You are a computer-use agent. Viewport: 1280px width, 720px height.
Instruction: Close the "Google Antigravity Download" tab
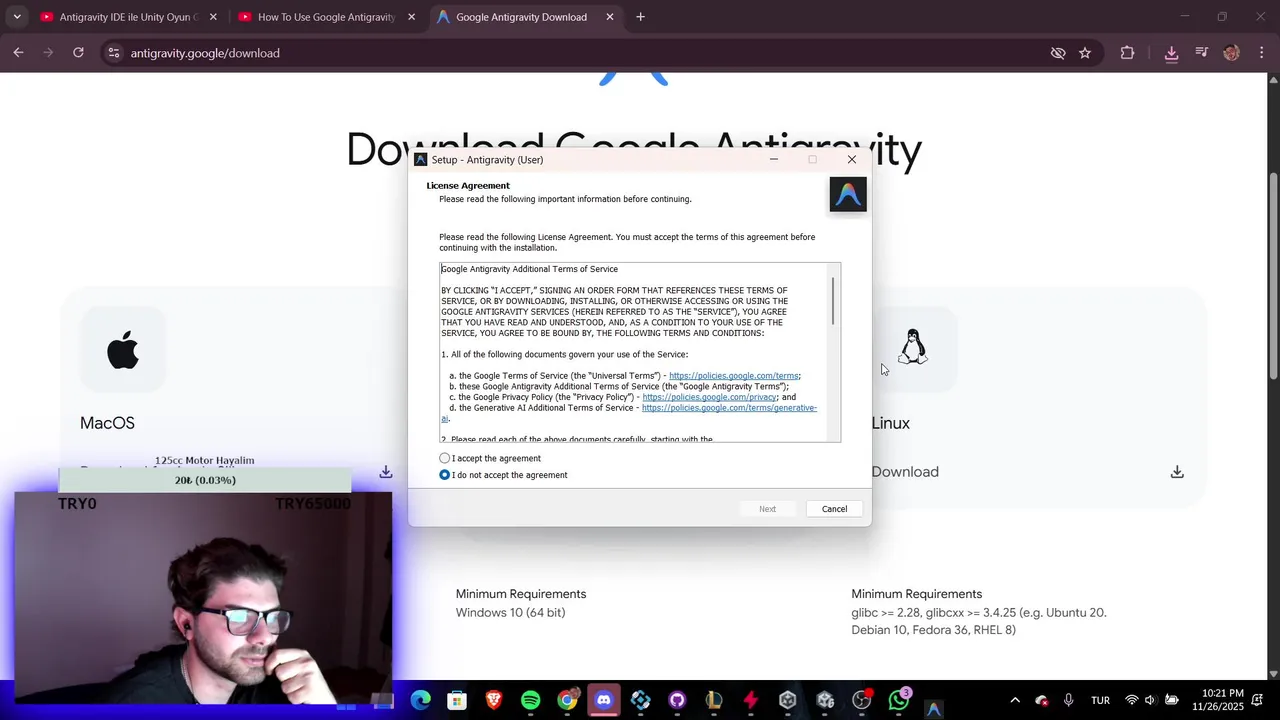(610, 17)
